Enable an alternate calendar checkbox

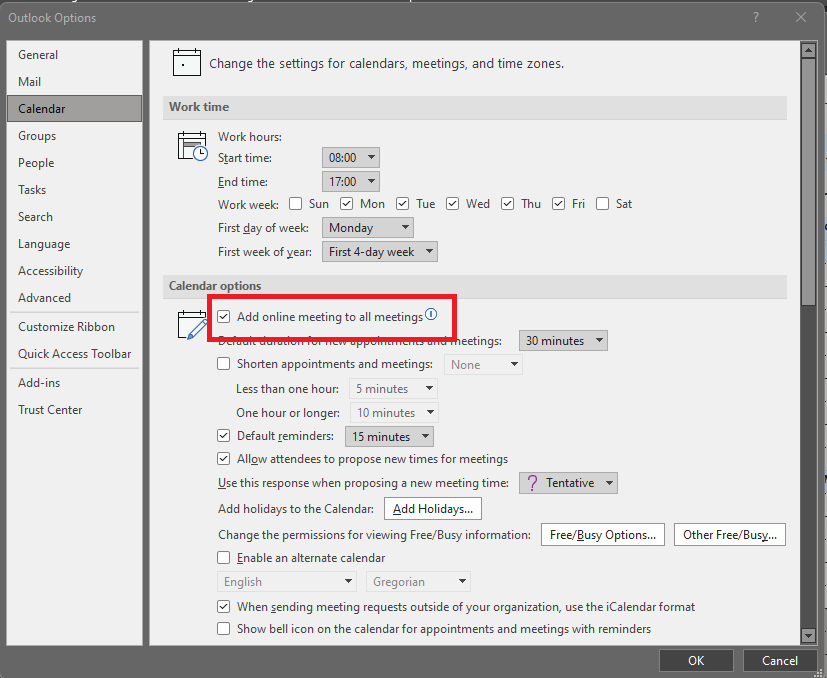tap(224, 558)
